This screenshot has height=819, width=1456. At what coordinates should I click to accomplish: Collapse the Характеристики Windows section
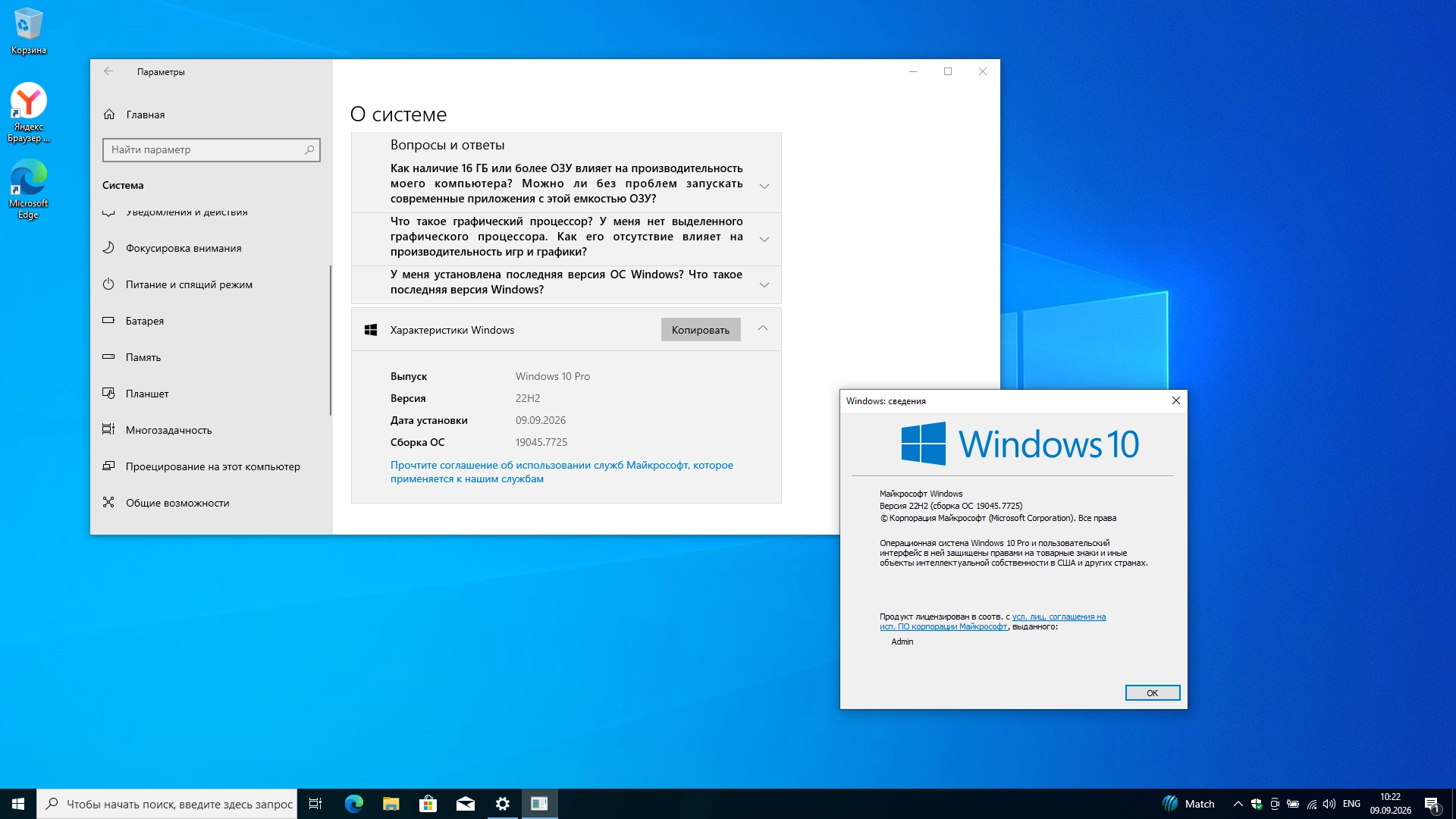(x=763, y=329)
